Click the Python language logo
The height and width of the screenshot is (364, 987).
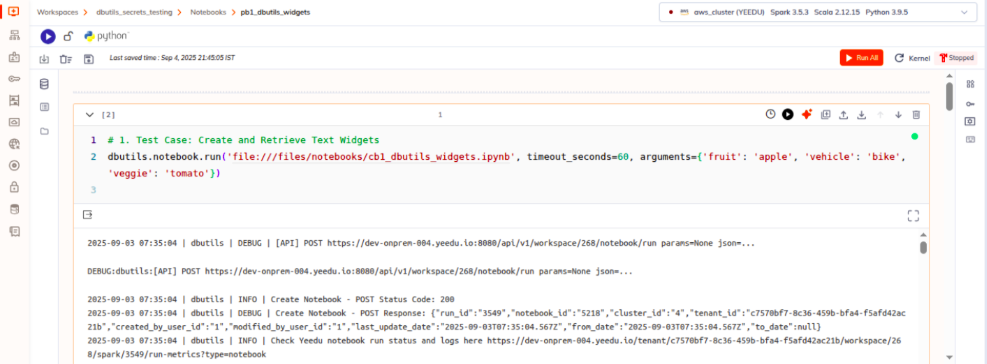[x=106, y=36]
